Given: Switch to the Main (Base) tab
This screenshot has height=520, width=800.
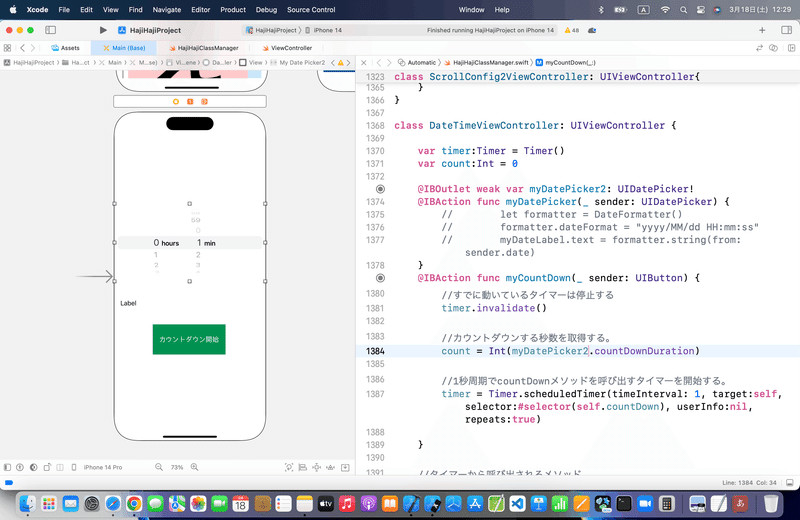Looking at the screenshot, I should click(x=124, y=48).
